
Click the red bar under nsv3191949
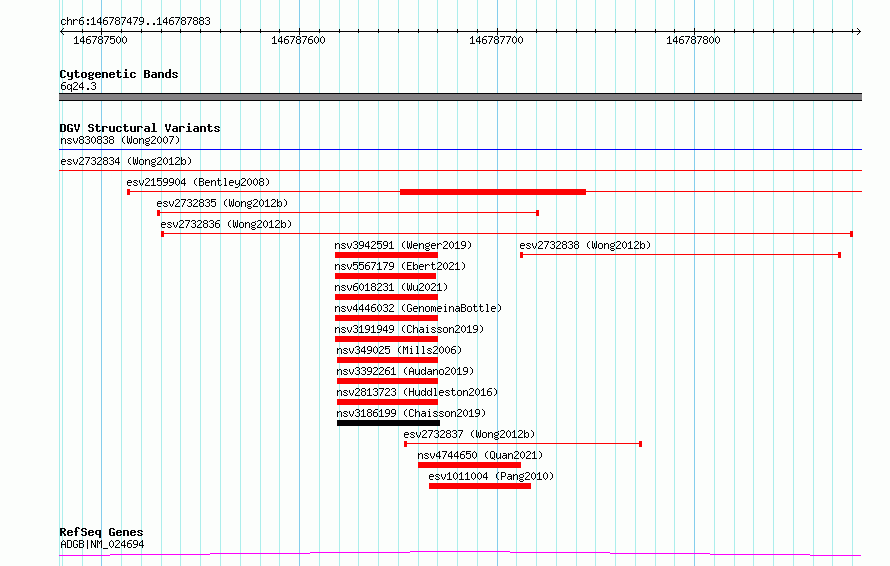386,339
